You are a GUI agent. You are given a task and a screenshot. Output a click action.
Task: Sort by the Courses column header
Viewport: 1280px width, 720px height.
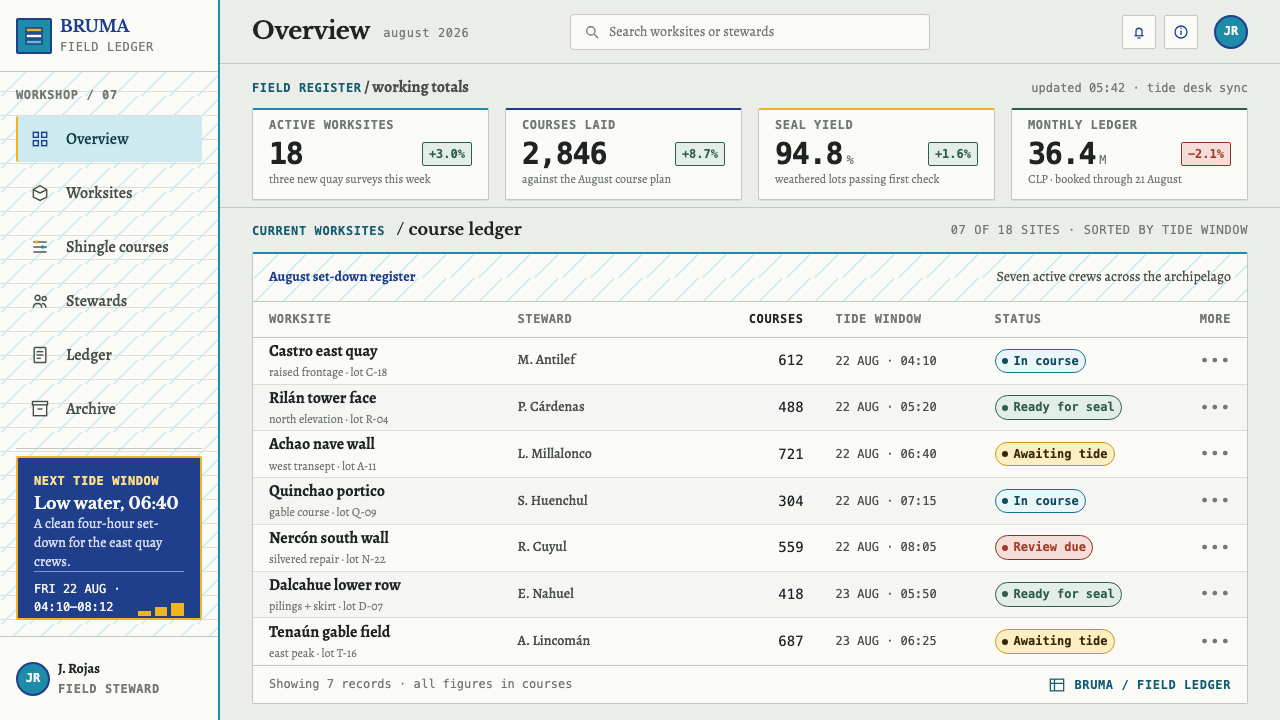[776, 319]
